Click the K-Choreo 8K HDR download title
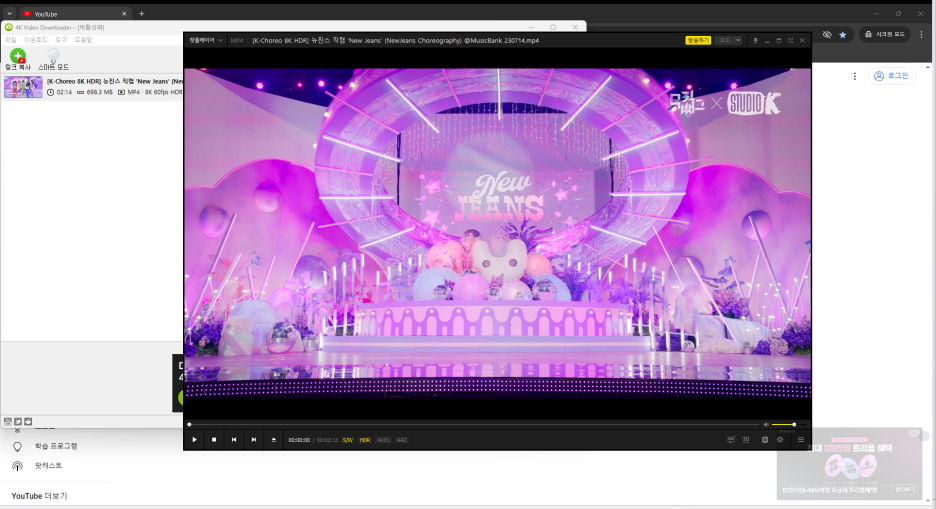The image size is (936, 509). [x=115, y=81]
